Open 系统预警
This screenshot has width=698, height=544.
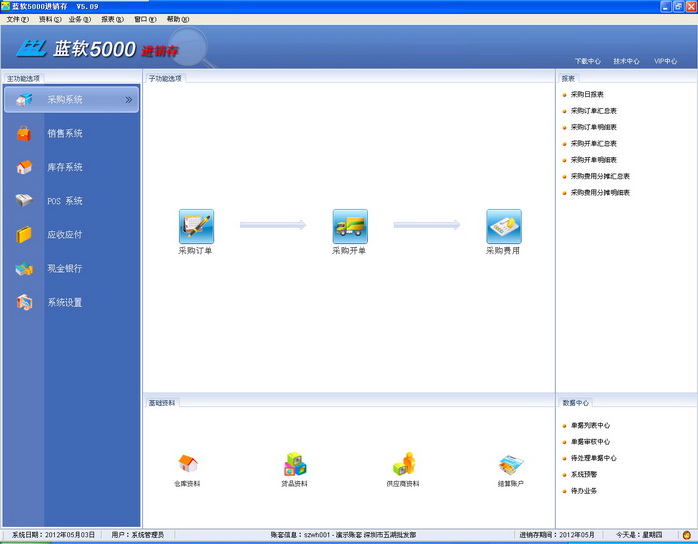click(584, 475)
